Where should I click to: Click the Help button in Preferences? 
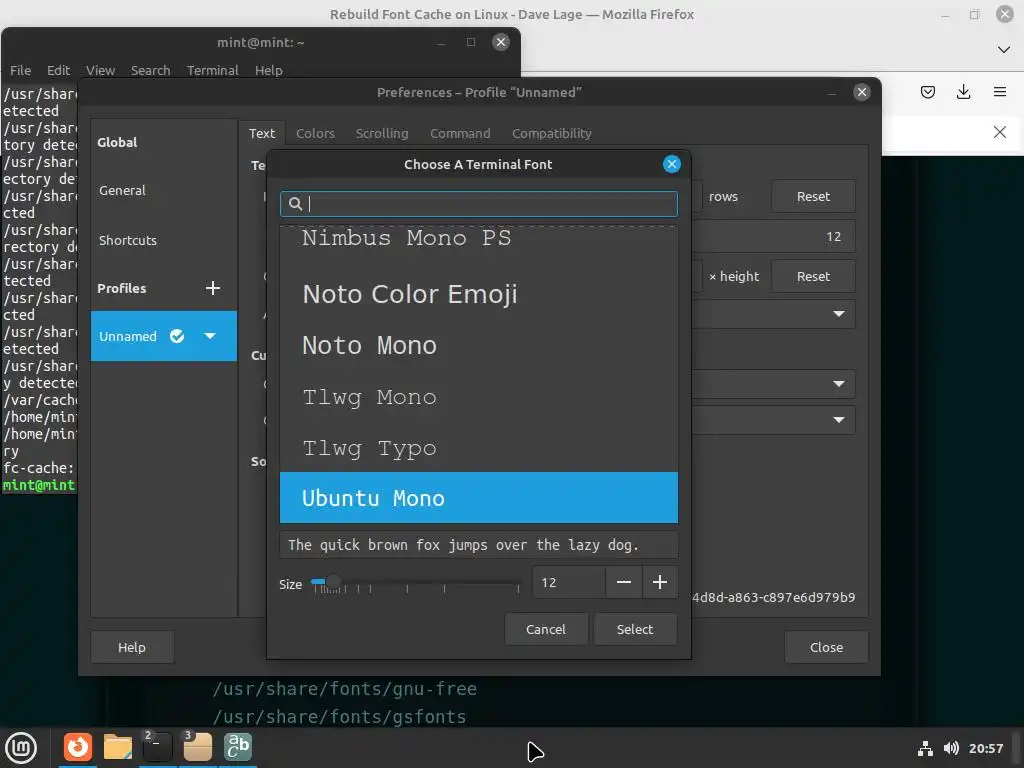point(132,647)
